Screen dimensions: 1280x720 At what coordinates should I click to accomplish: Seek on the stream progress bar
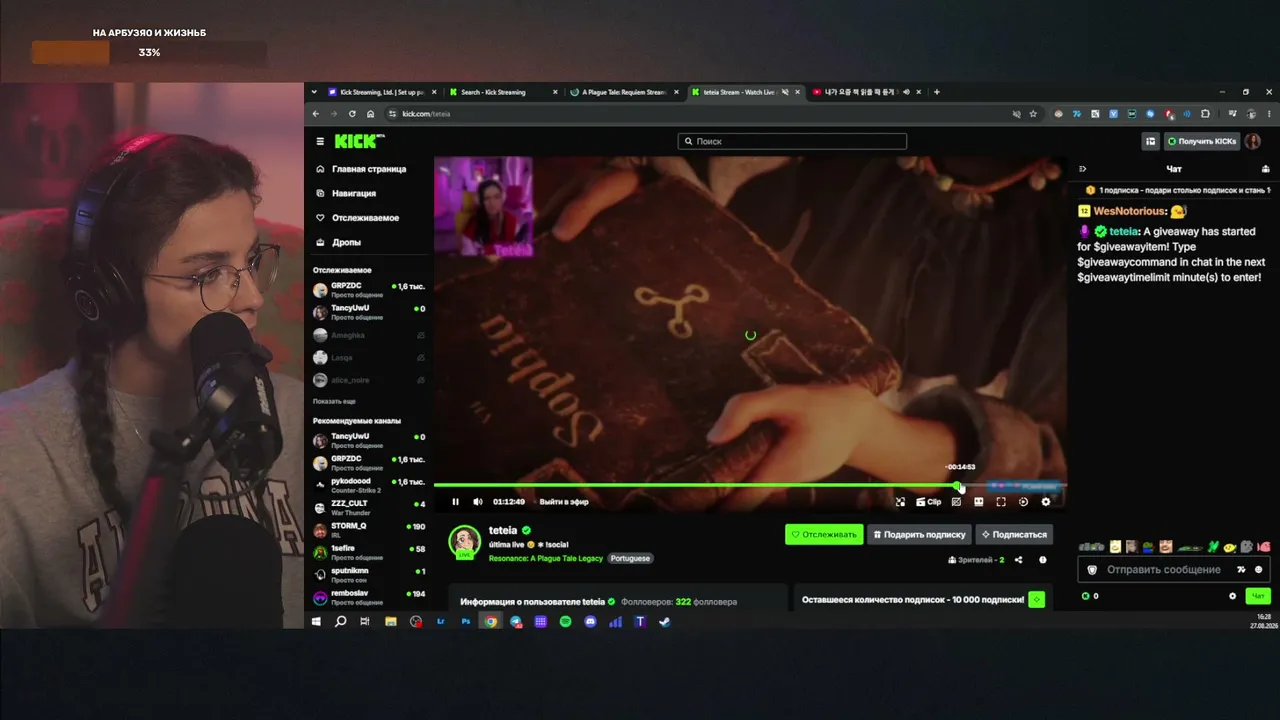(x=750, y=485)
